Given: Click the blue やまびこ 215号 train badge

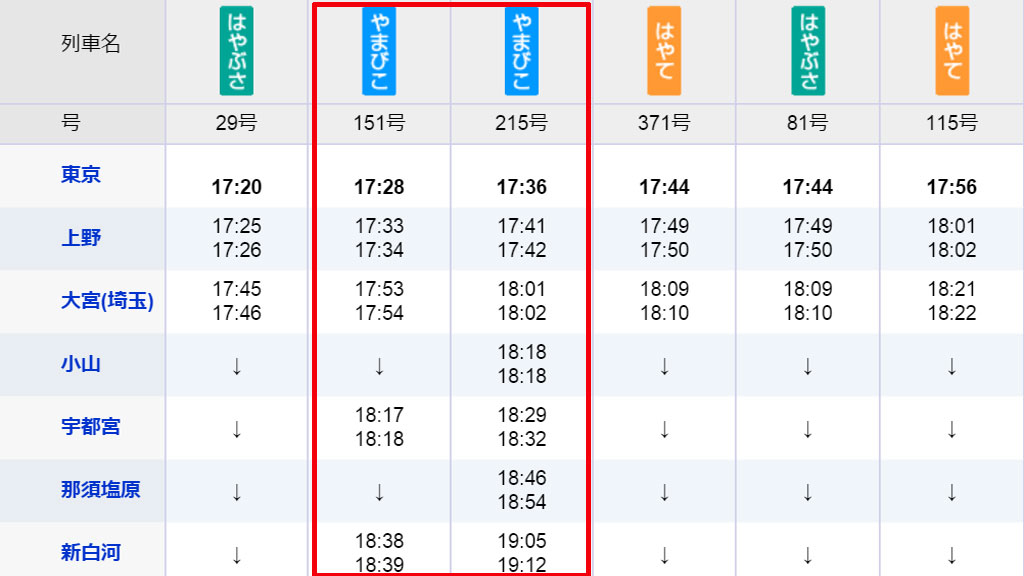Looking at the screenshot, I should pos(521,51).
